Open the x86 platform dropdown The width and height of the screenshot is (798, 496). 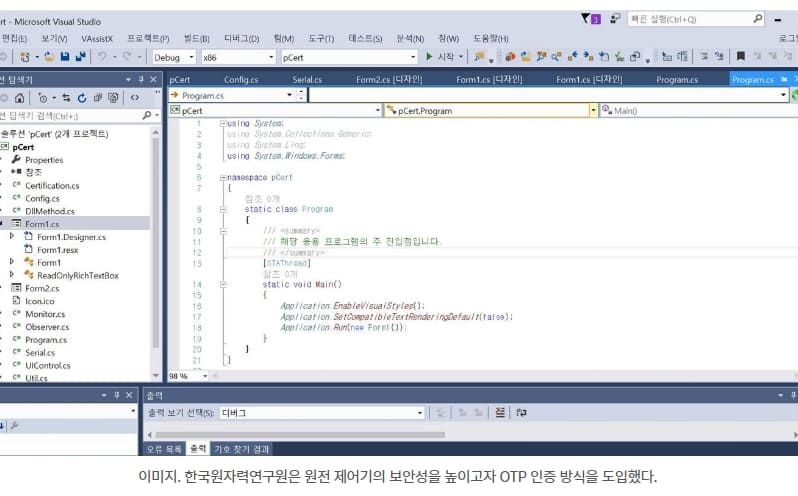pos(238,57)
